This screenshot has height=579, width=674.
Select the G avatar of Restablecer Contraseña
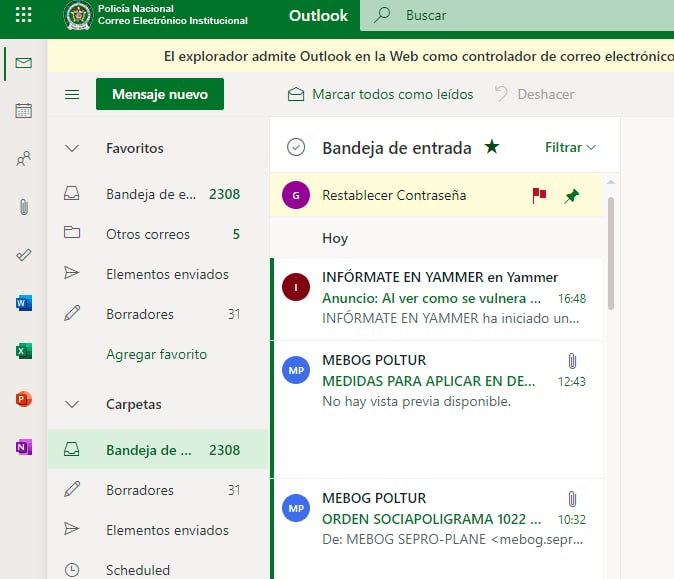point(296,195)
